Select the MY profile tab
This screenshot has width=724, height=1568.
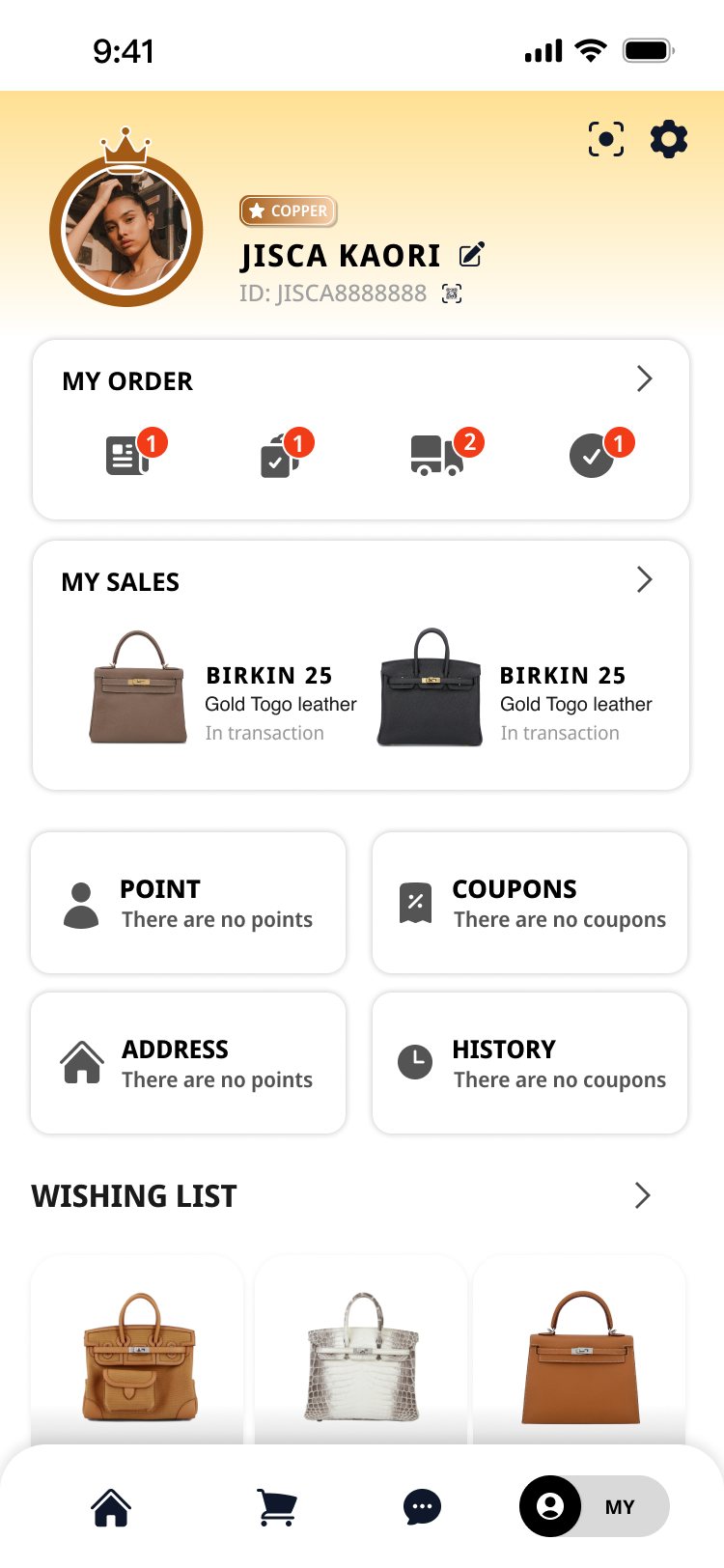point(594,1507)
